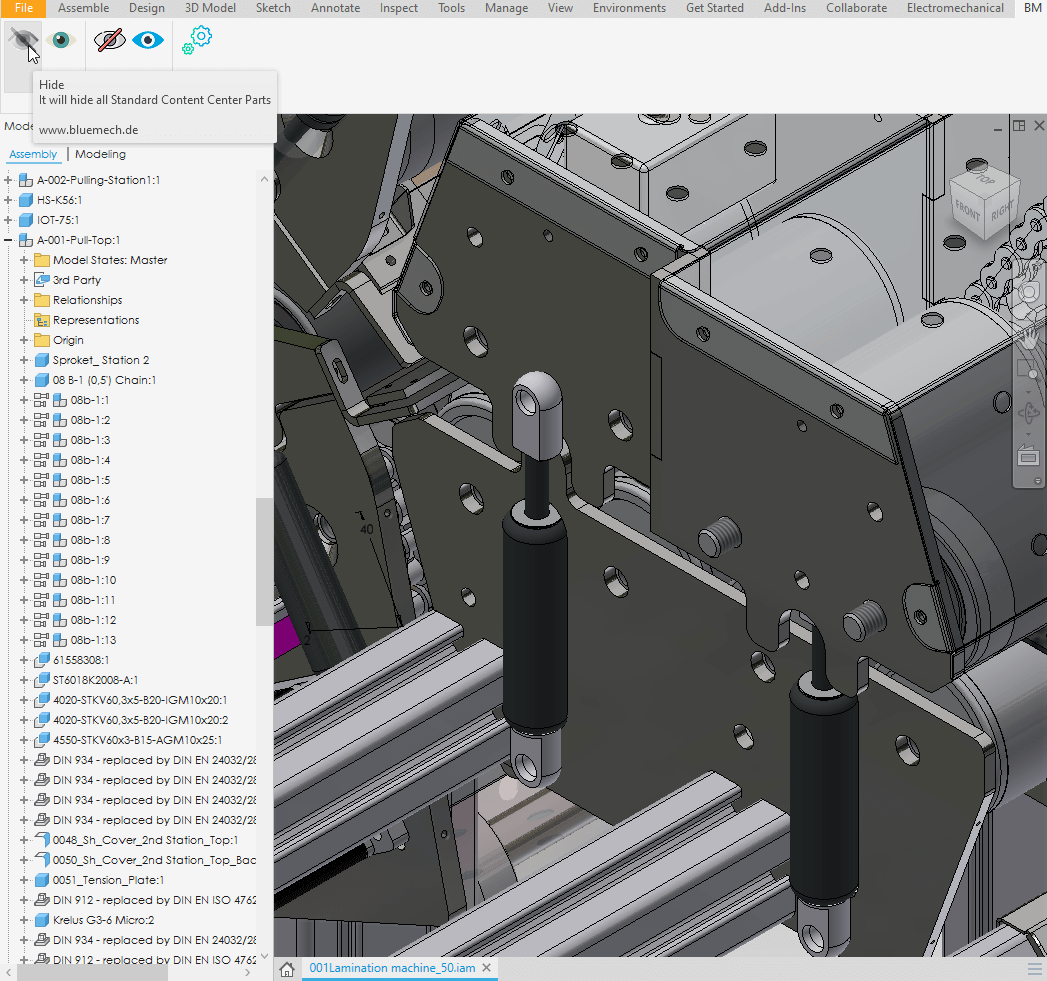Open the Assemble ribbon tab

point(84,8)
